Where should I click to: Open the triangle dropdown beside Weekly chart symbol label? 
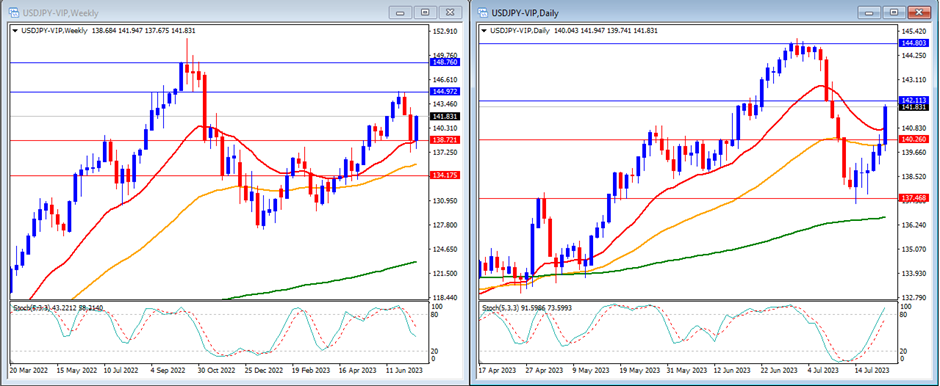[x=15, y=31]
